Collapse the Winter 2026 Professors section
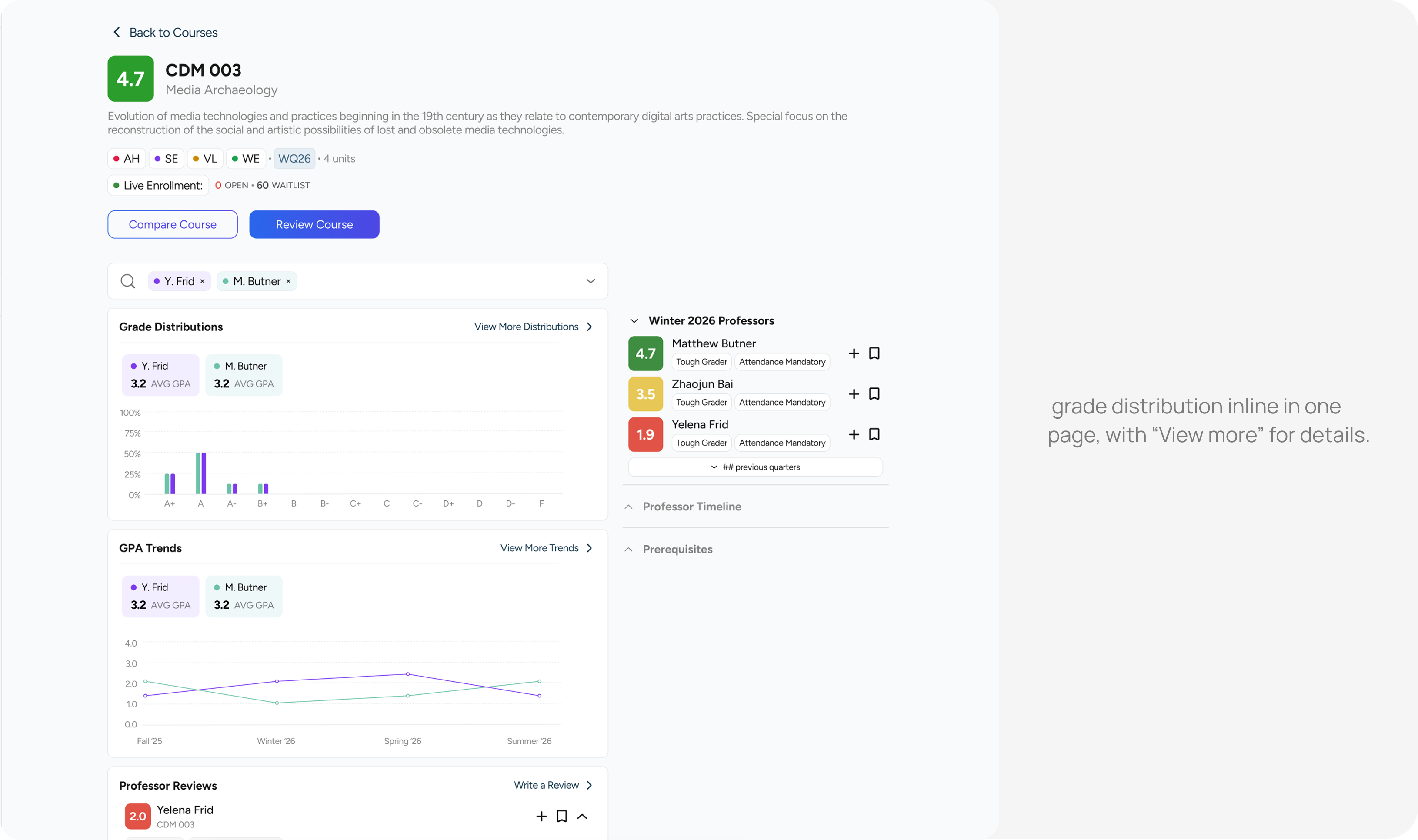Screen dimensions: 1418x840 coord(634,321)
